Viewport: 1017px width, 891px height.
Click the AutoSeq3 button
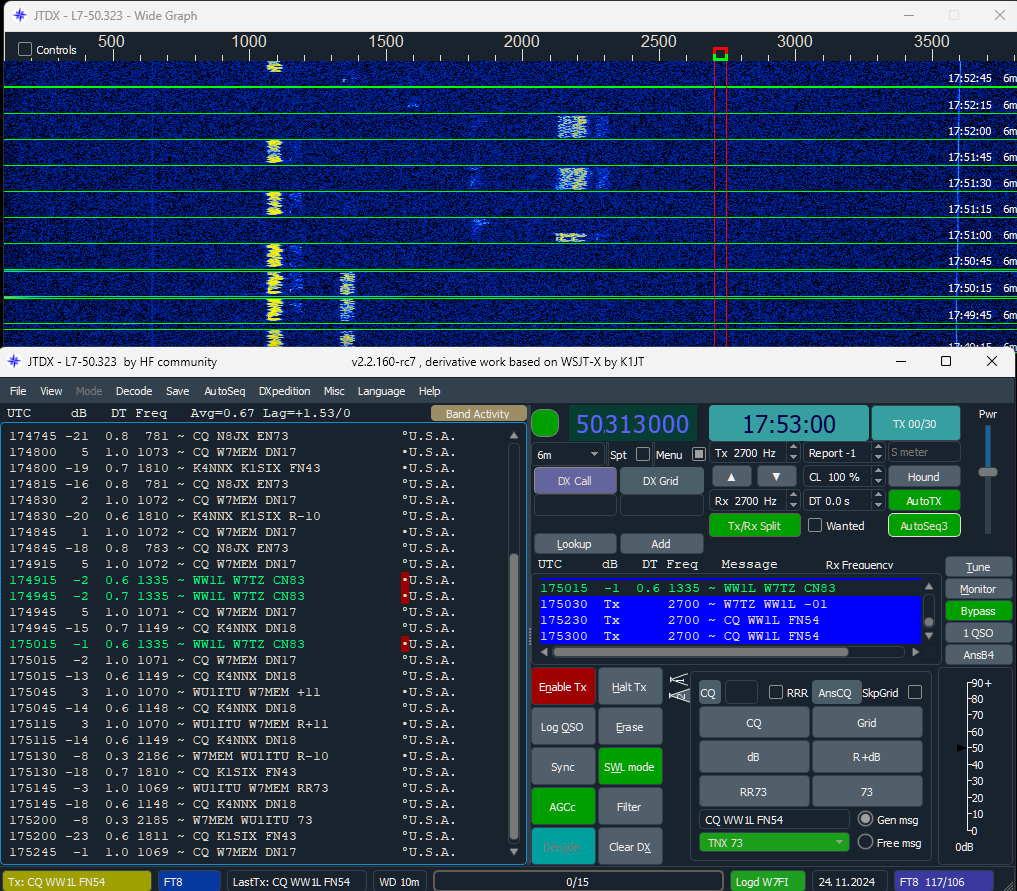924,525
